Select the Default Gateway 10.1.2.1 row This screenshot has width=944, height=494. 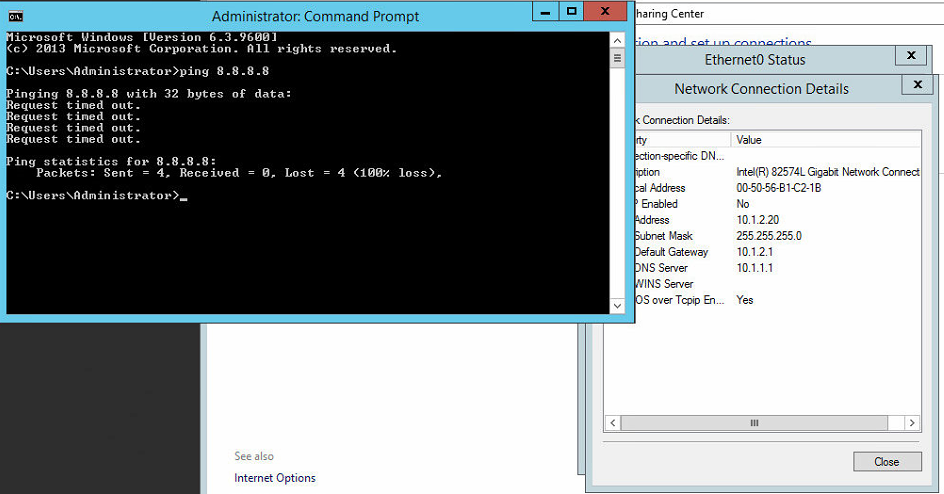click(770, 252)
